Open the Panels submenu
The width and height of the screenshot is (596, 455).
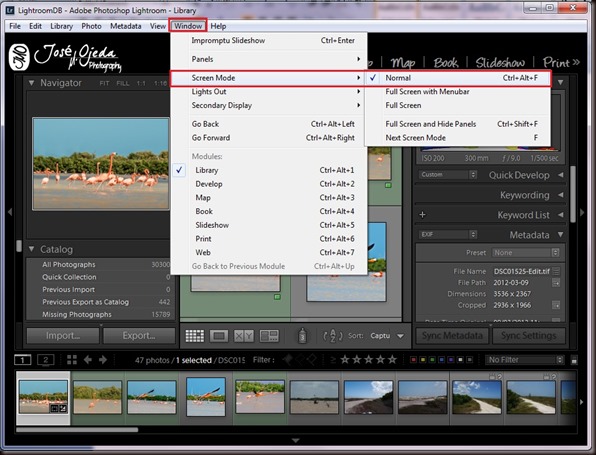(269, 59)
